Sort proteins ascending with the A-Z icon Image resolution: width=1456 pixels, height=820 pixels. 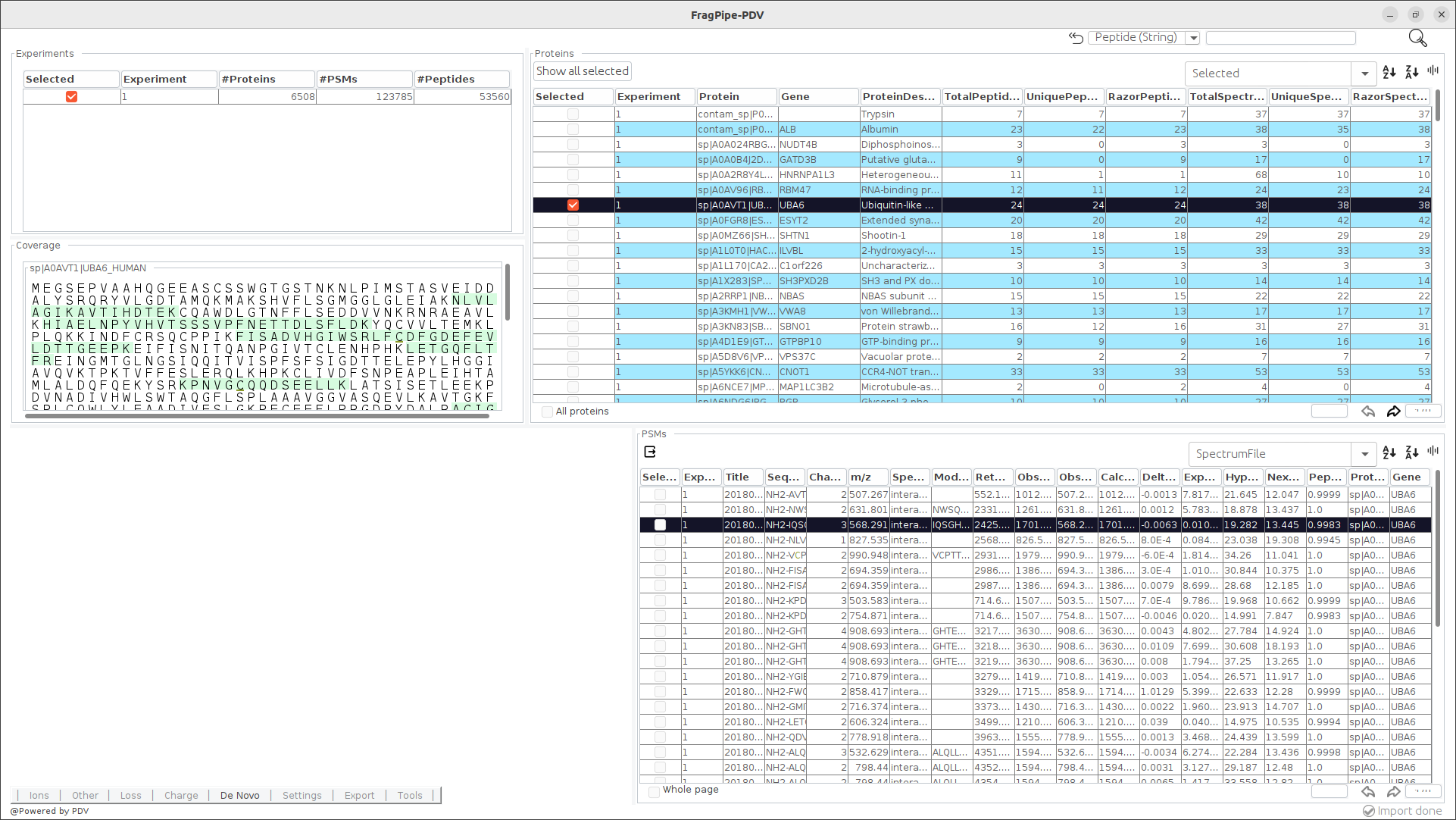pos(1389,72)
